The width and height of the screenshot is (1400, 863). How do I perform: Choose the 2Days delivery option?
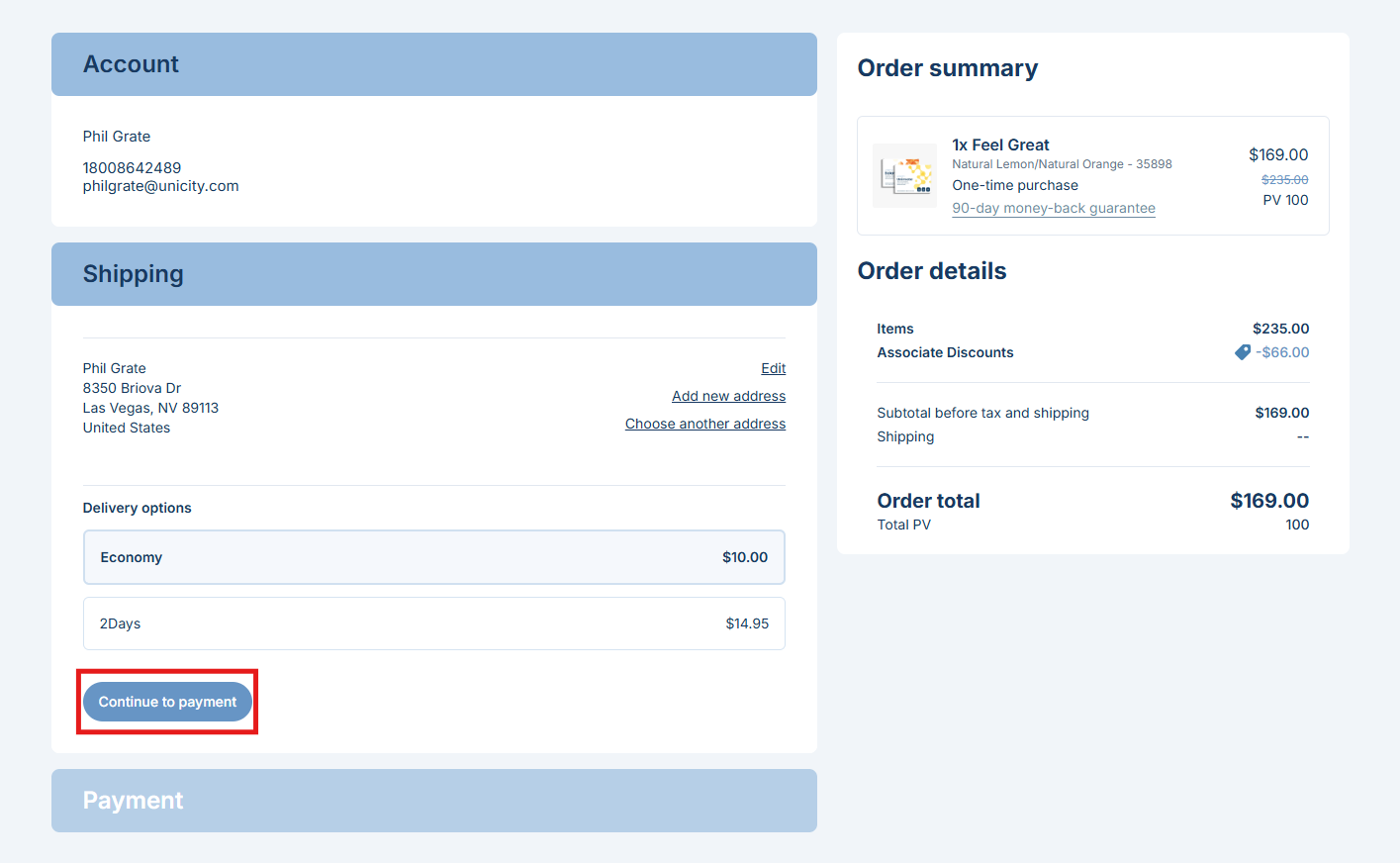pos(433,623)
